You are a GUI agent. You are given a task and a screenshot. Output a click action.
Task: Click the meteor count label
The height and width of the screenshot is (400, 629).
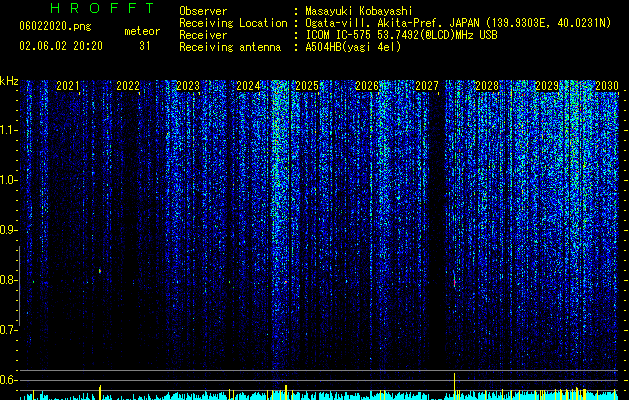pyautogui.click(x=142, y=31)
